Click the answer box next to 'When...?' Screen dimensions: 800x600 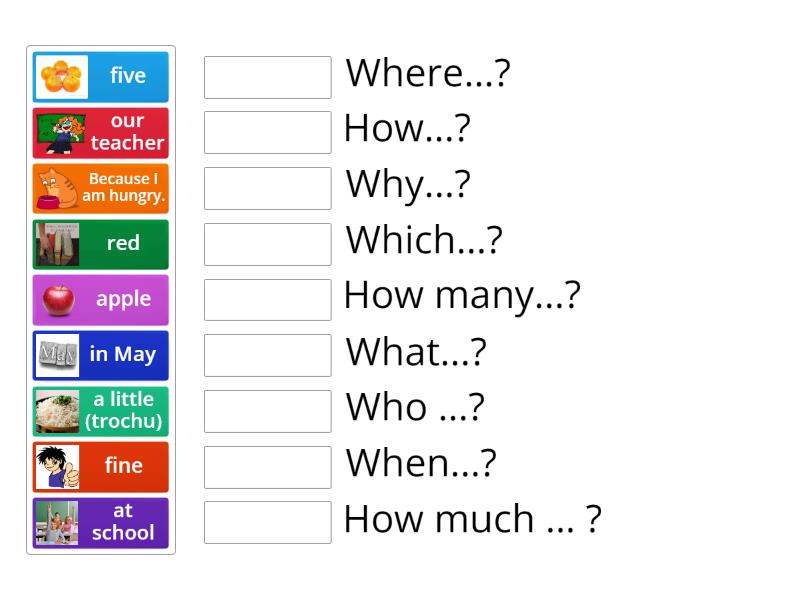point(267,466)
